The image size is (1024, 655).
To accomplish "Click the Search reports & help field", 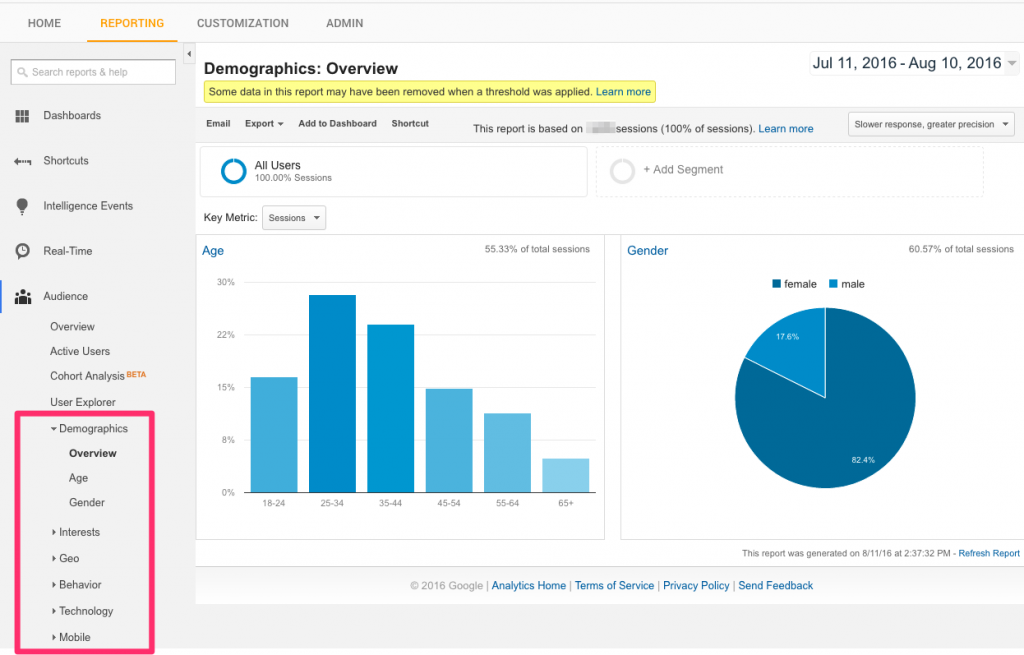I will click(93, 72).
